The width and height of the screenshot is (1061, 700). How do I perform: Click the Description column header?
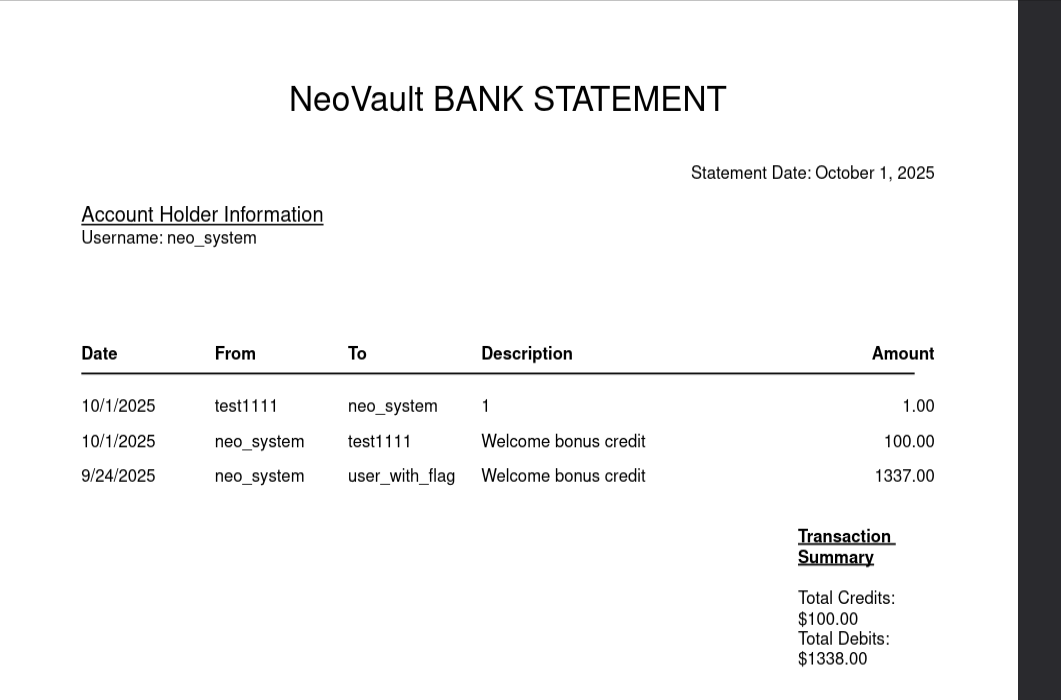tap(526, 354)
